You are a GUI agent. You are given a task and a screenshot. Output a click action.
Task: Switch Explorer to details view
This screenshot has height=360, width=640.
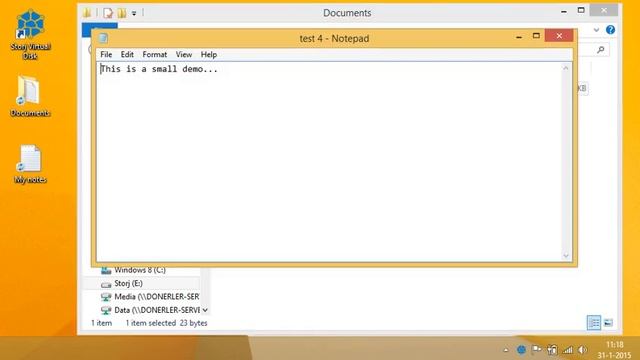click(x=594, y=323)
